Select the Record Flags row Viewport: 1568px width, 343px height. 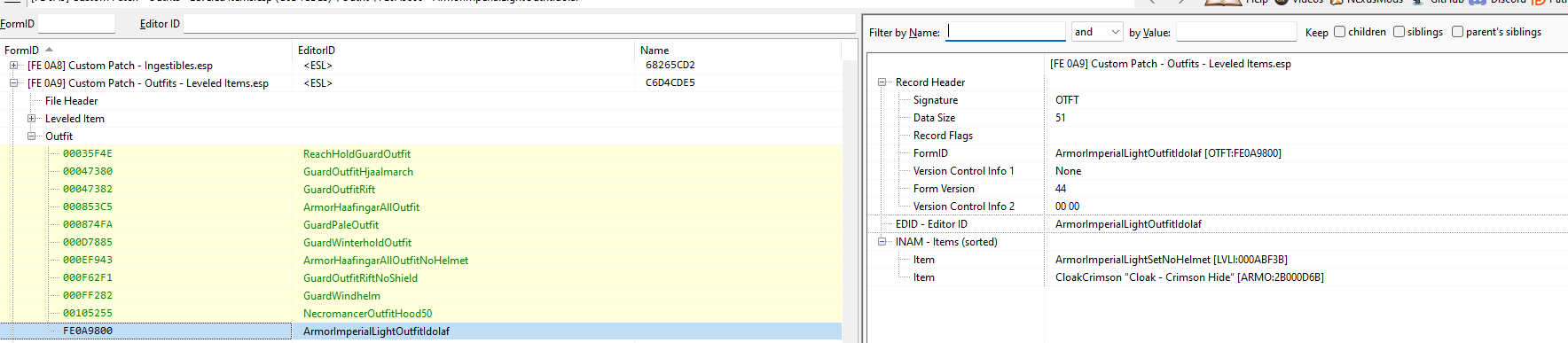click(x=943, y=136)
